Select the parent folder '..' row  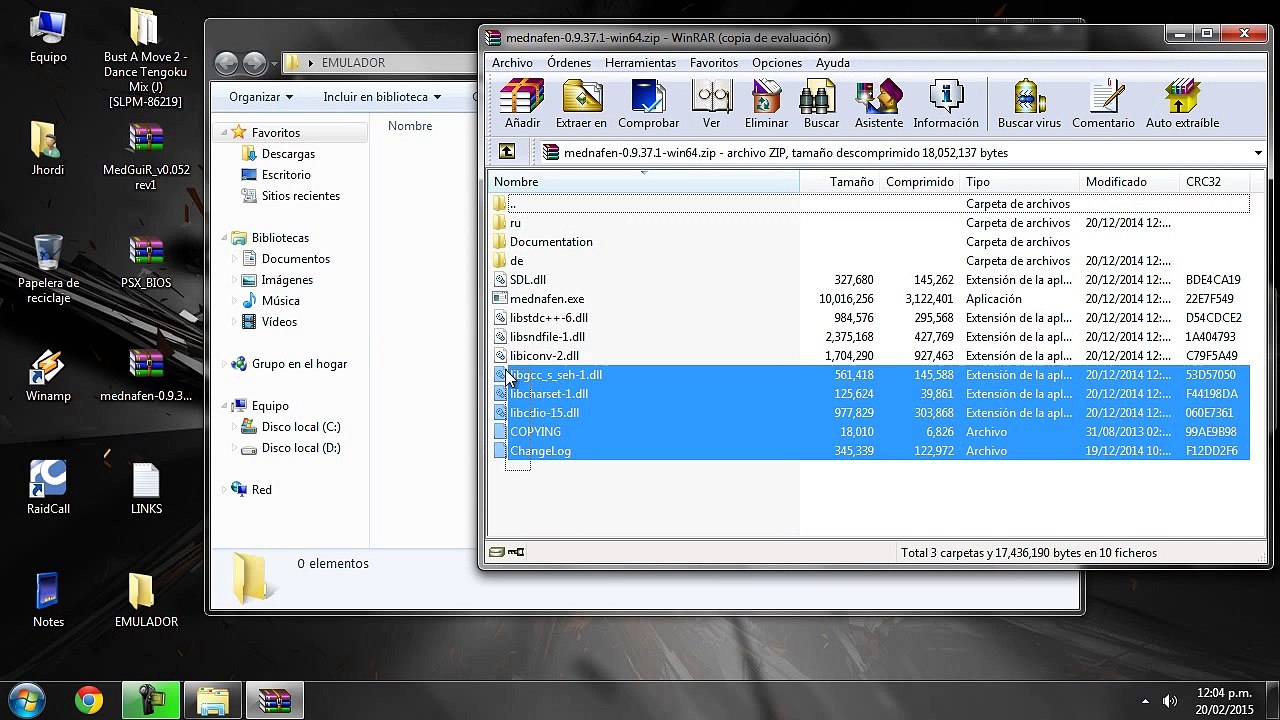pyautogui.click(x=869, y=203)
